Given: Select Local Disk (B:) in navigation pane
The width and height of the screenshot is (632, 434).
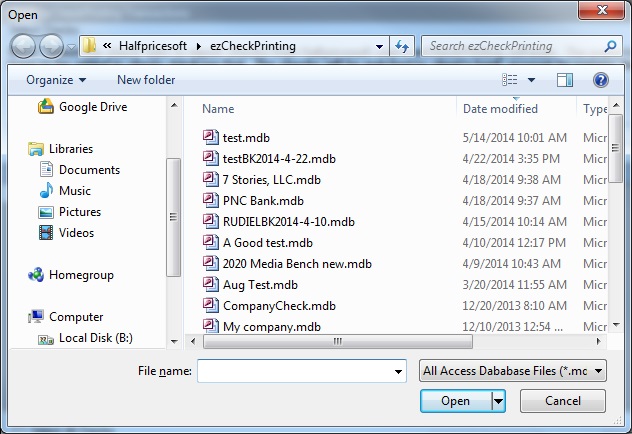Looking at the screenshot, I should 89,338.
